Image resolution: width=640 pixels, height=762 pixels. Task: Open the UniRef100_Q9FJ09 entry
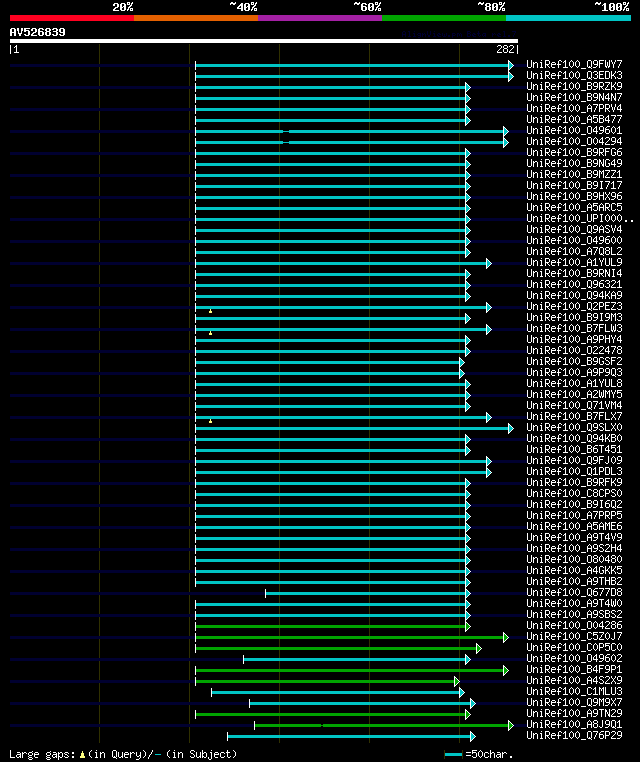click(574, 460)
